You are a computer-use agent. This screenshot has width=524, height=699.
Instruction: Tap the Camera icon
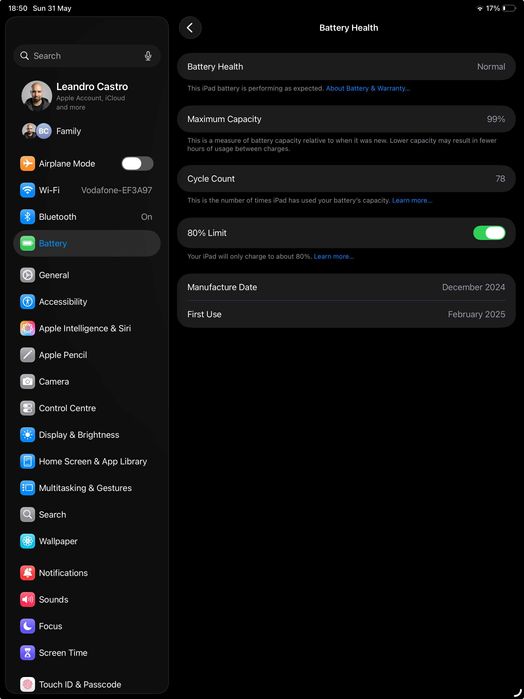[27, 382]
